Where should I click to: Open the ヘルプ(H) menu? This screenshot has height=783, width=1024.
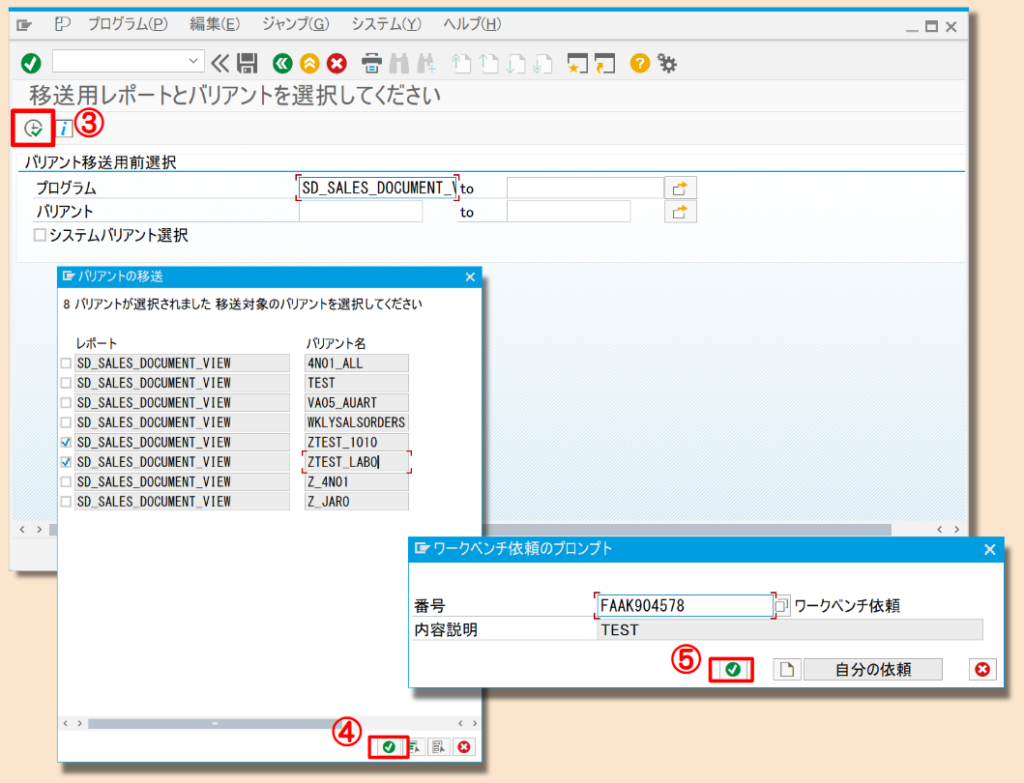pyautogui.click(x=472, y=24)
